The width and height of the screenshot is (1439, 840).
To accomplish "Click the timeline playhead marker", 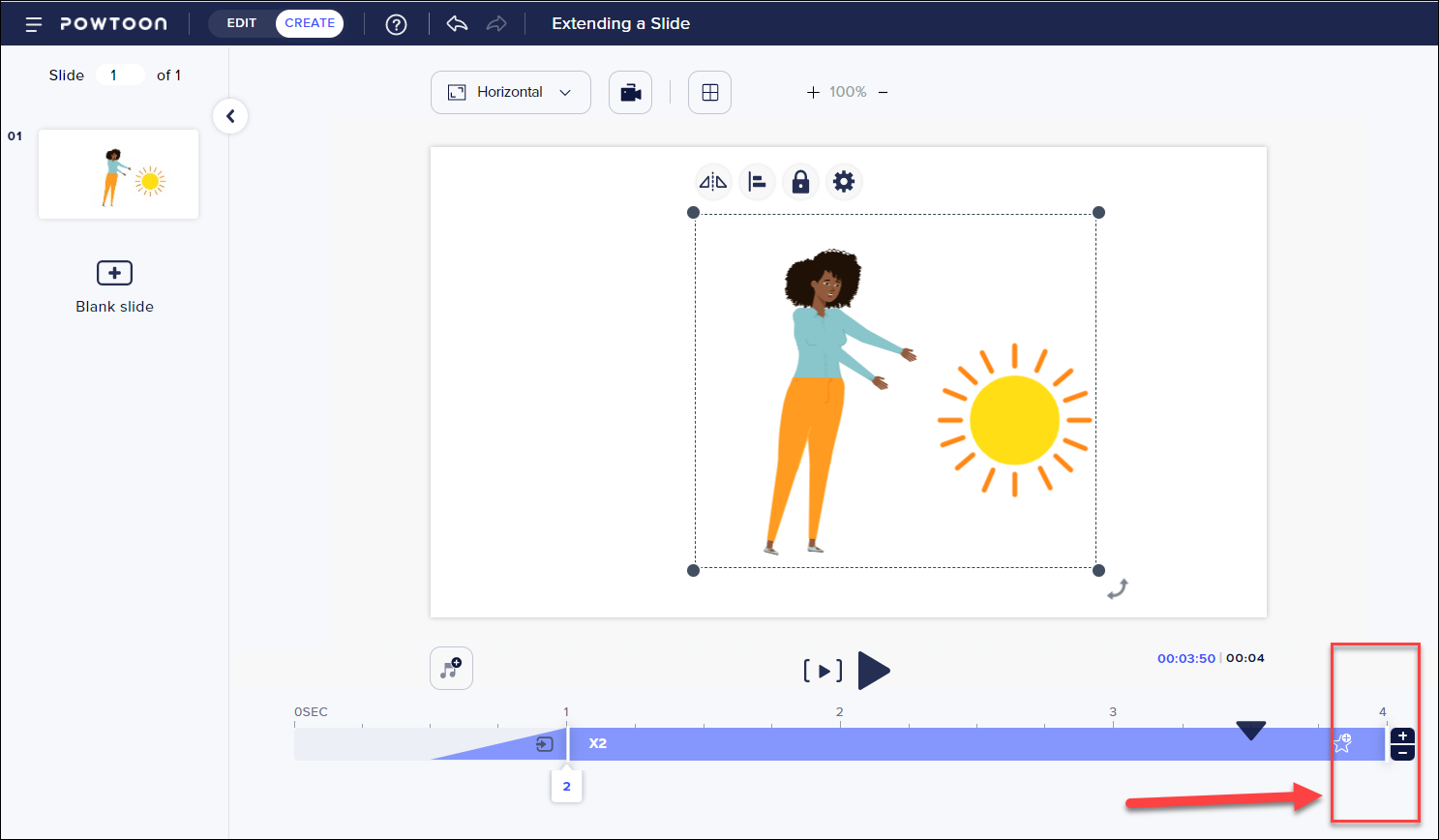I will click(x=1250, y=731).
